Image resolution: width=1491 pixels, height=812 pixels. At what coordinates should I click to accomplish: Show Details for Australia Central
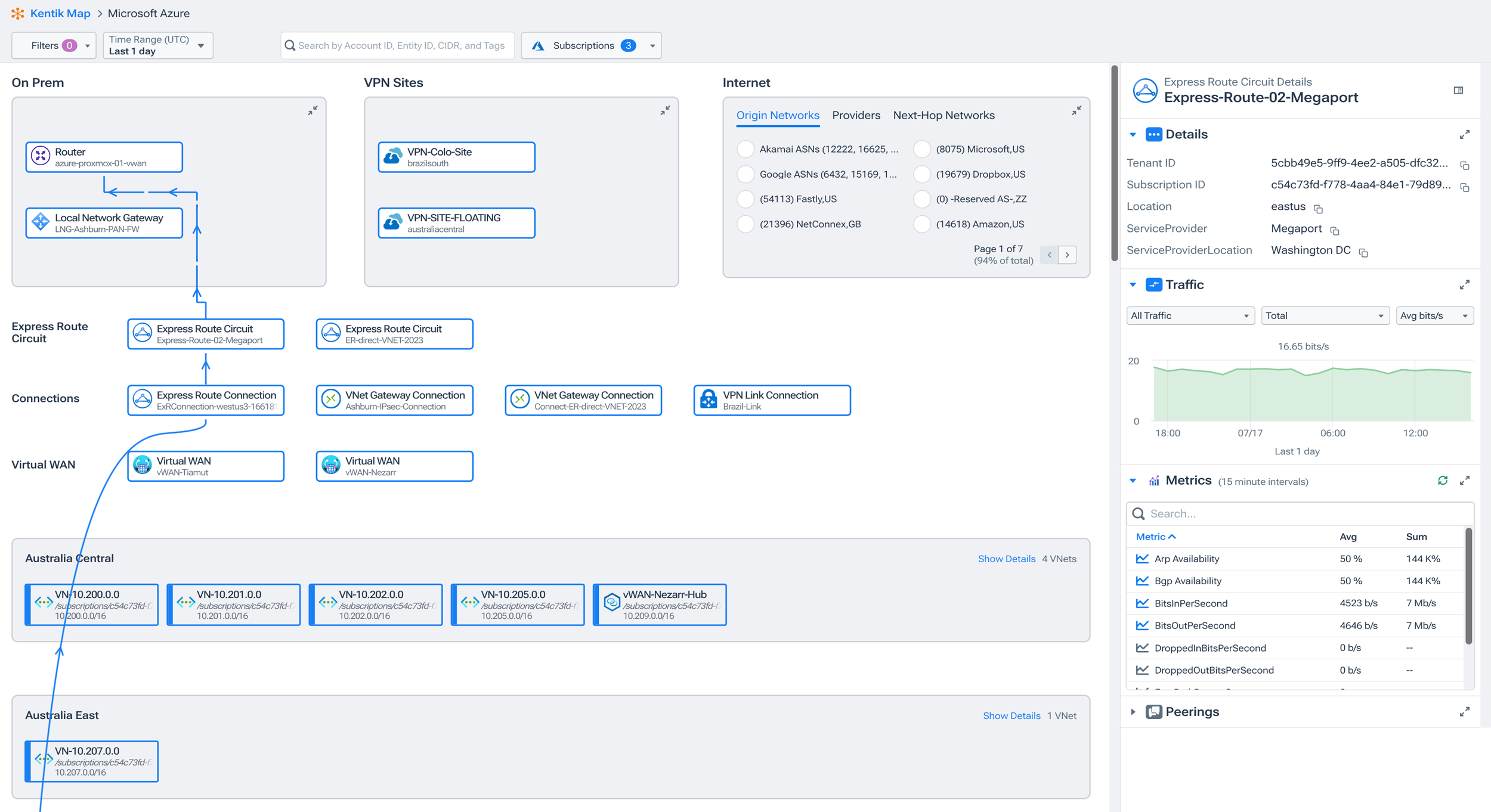[x=1007, y=559]
